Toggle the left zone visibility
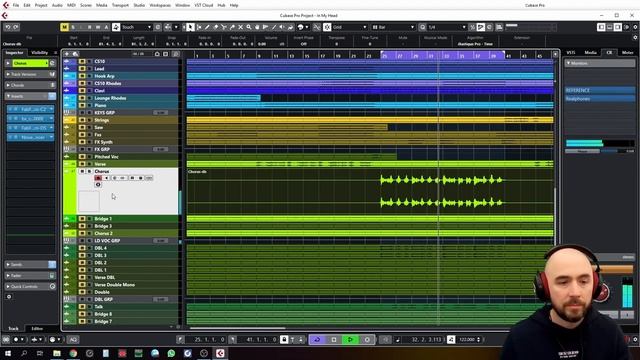The image size is (640, 360). point(601,27)
